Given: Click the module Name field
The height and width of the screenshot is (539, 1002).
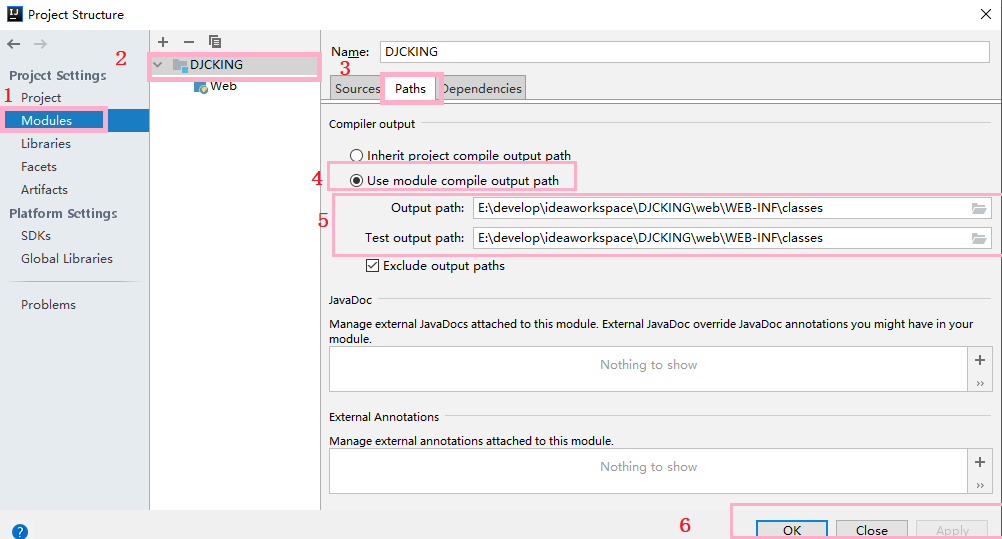Looking at the screenshot, I should click(684, 52).
